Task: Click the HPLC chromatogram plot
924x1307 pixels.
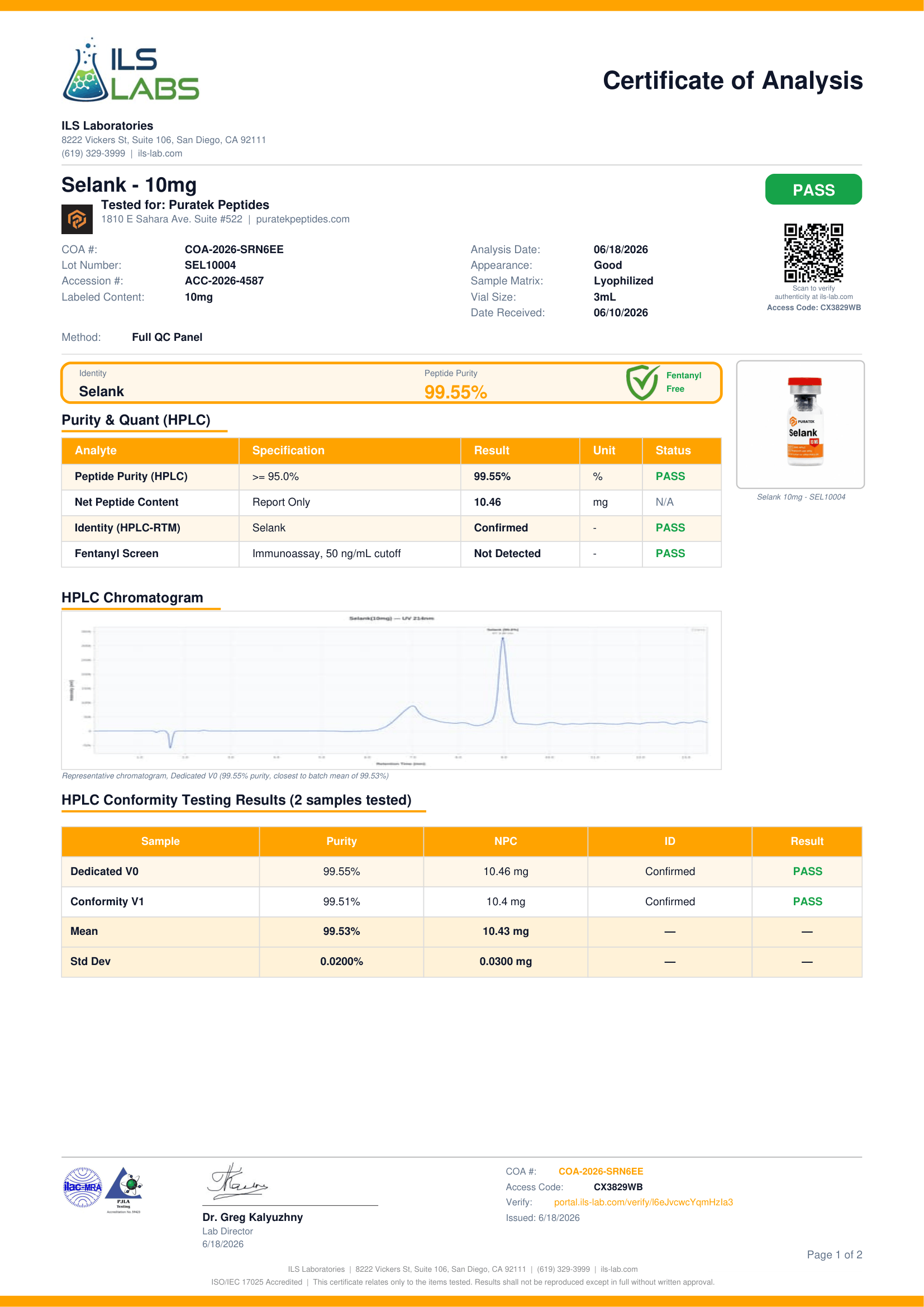Action: 392,690
